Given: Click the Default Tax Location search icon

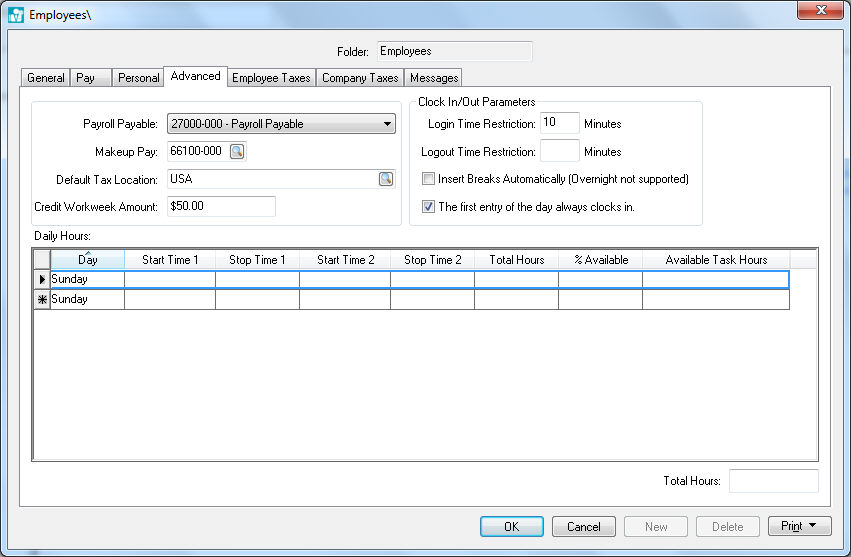Looking at the screenshot, I should pyautogui.click(x=385, y=179).
